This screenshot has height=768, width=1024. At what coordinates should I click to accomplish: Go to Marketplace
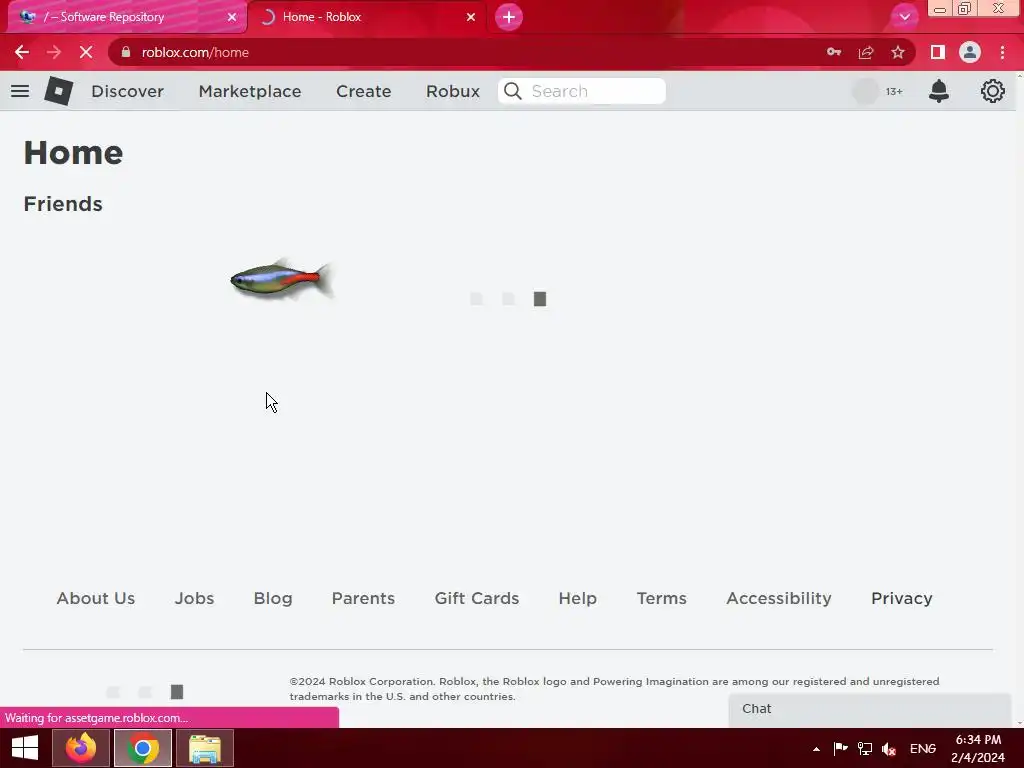click(x=249, y=91)
